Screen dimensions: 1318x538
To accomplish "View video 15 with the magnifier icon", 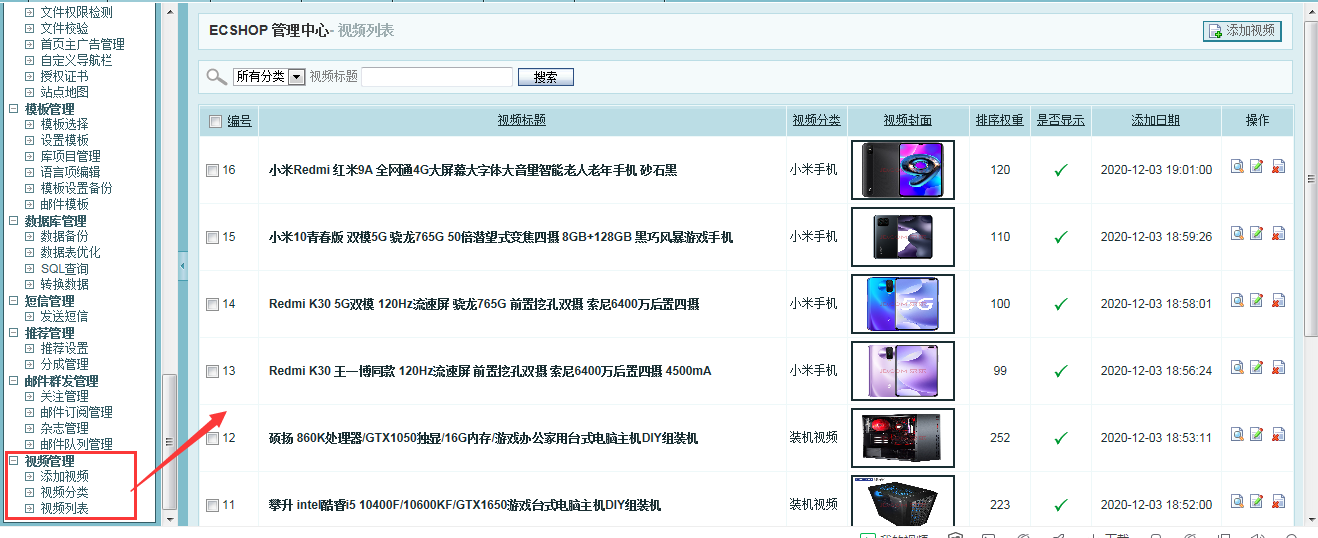I will [1237, 234].
